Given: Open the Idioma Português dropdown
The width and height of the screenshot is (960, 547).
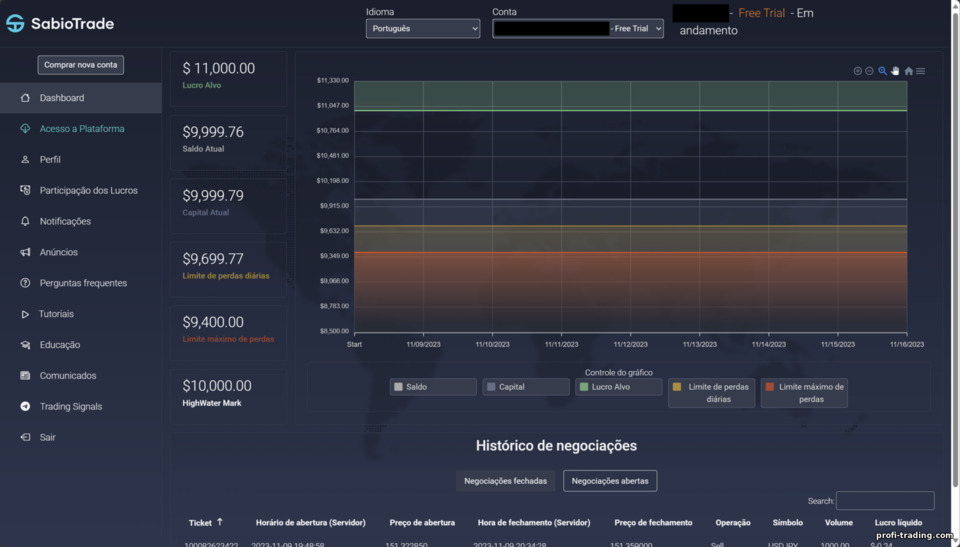Looking at the screenshot, I should [x=423, y=28].
